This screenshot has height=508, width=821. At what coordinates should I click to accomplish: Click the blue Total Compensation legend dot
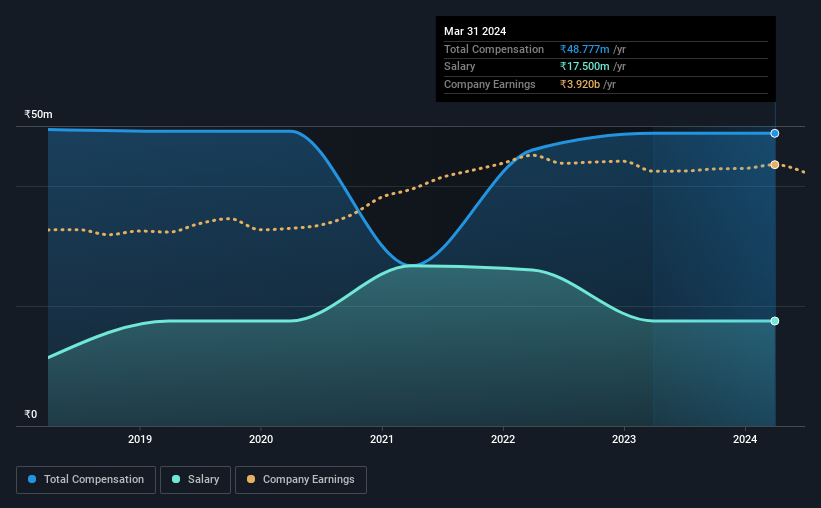32,479
